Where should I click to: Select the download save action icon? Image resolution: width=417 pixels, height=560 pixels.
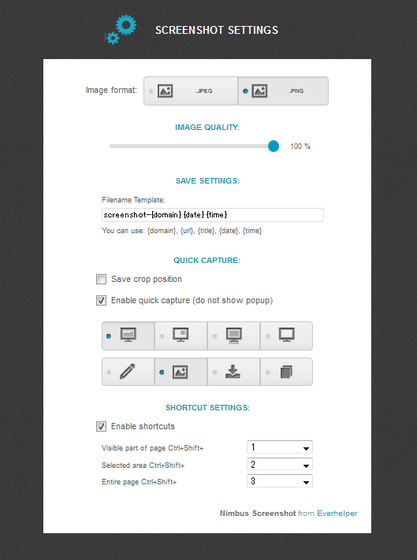click(233, 372)
